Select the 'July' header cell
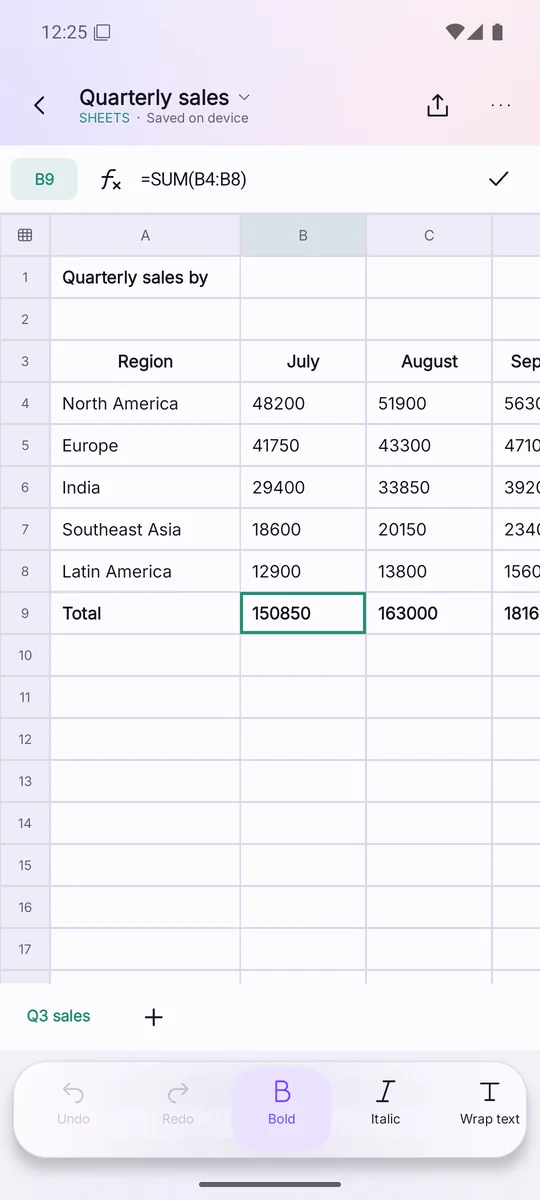Viewport: 540px width, 1200px height. pyautogui.click(x=303, y=361)
